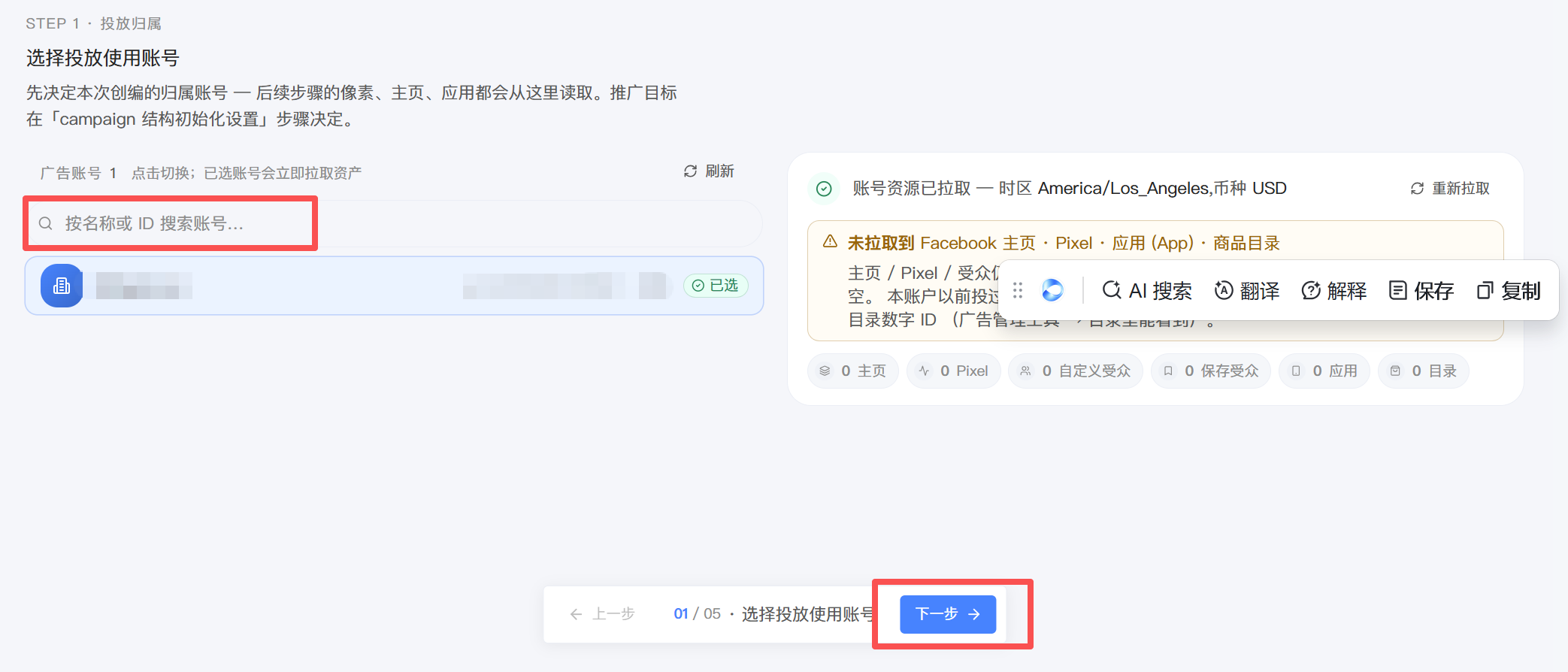The image size is (1568, 672).
Task: Choose 保存 save in floating toolbar
Action: [1421, 291]
